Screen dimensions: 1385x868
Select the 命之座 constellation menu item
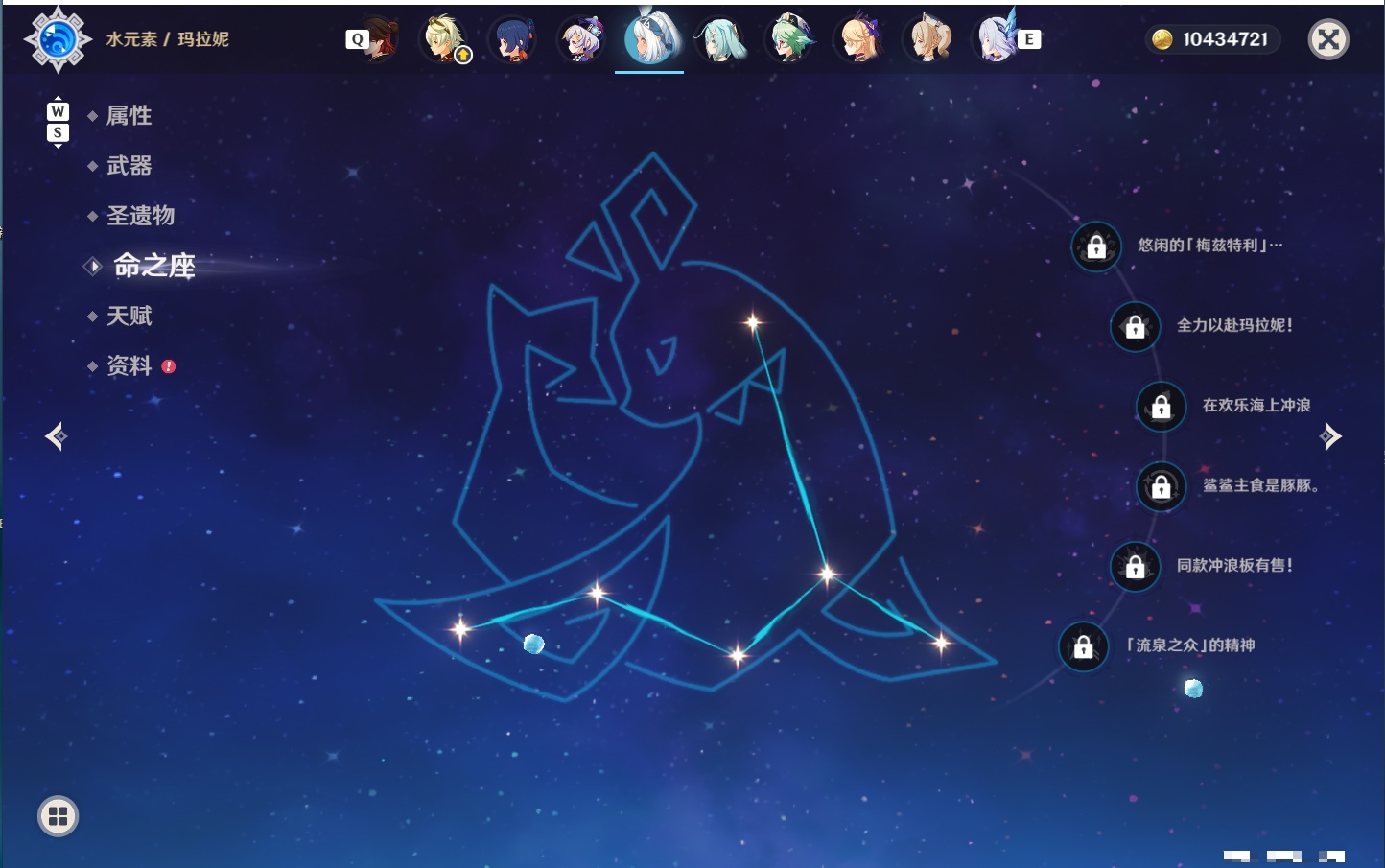[153, 266]
